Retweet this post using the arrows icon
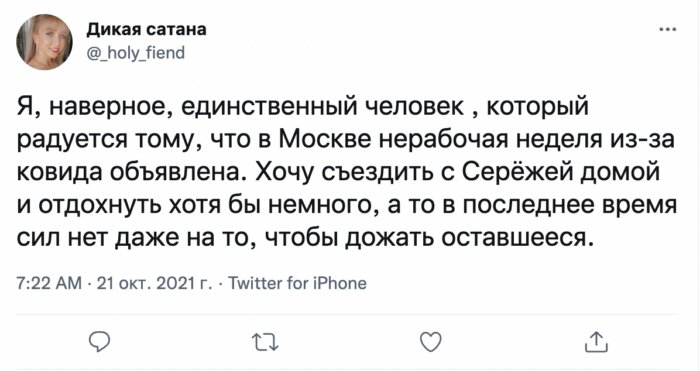 point(265,342)
